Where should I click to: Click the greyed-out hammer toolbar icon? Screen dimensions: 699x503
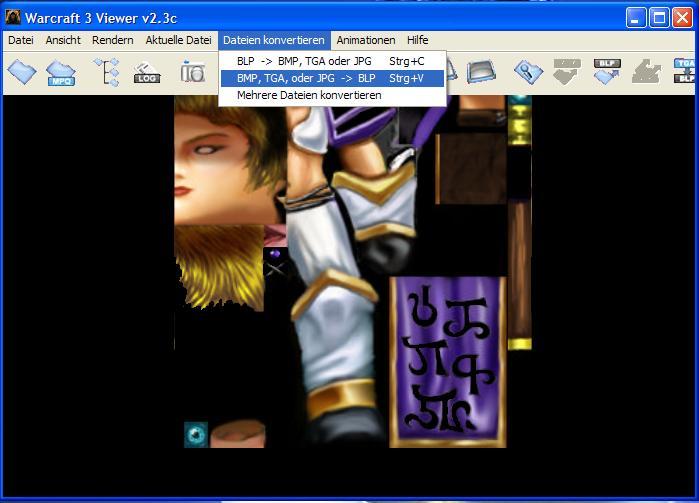coord(646,72)
